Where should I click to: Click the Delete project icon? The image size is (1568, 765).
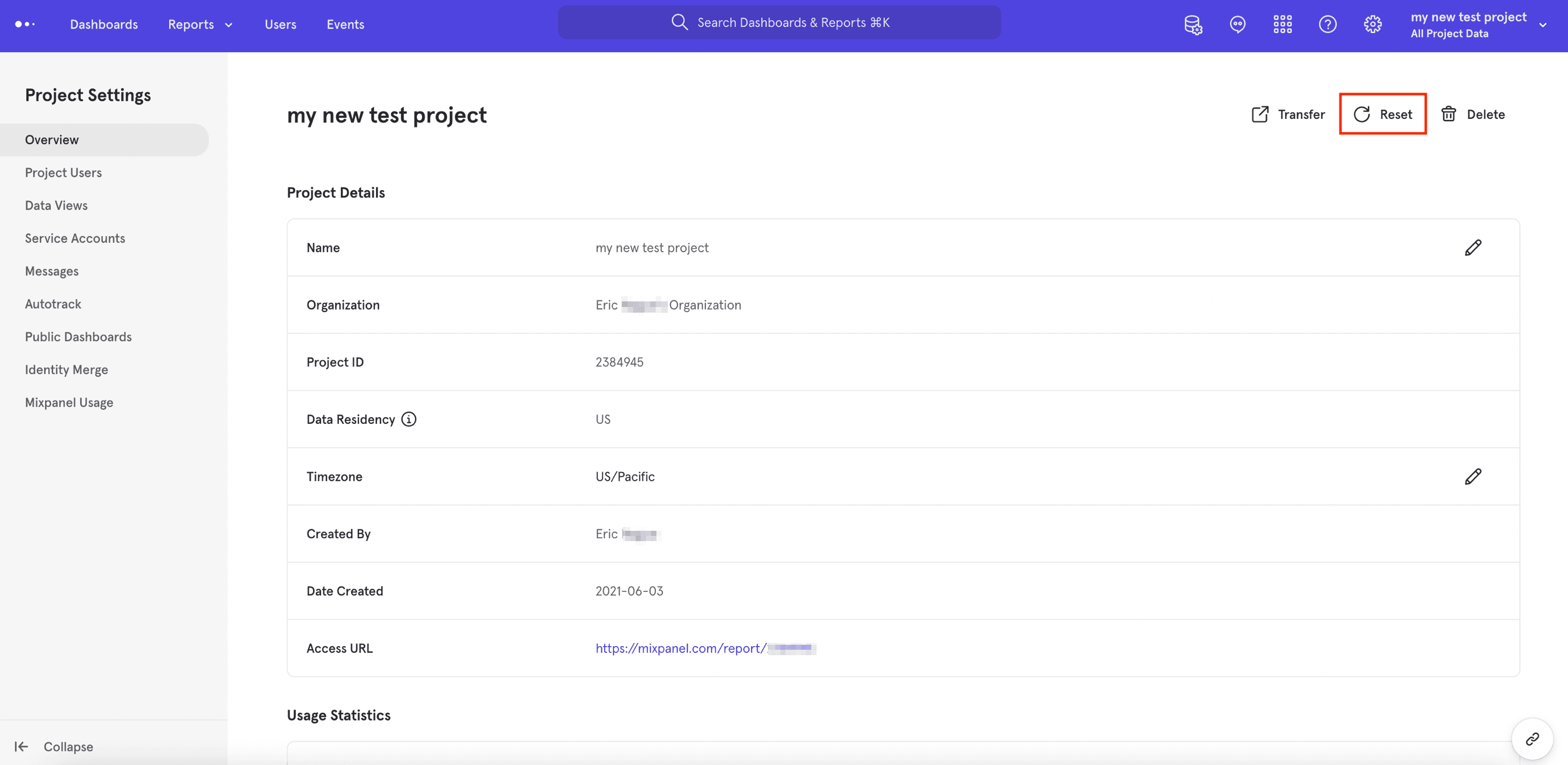[1449, 114]
